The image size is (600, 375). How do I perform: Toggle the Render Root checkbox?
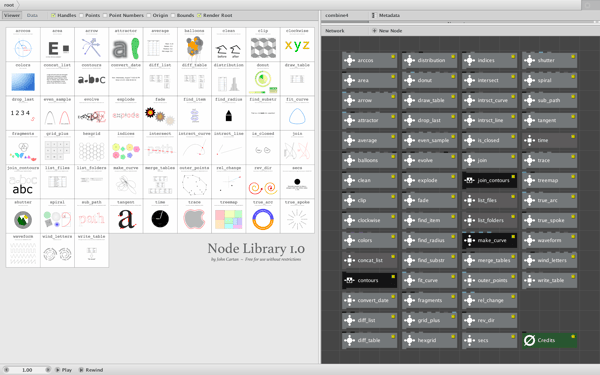pos(199,15)
